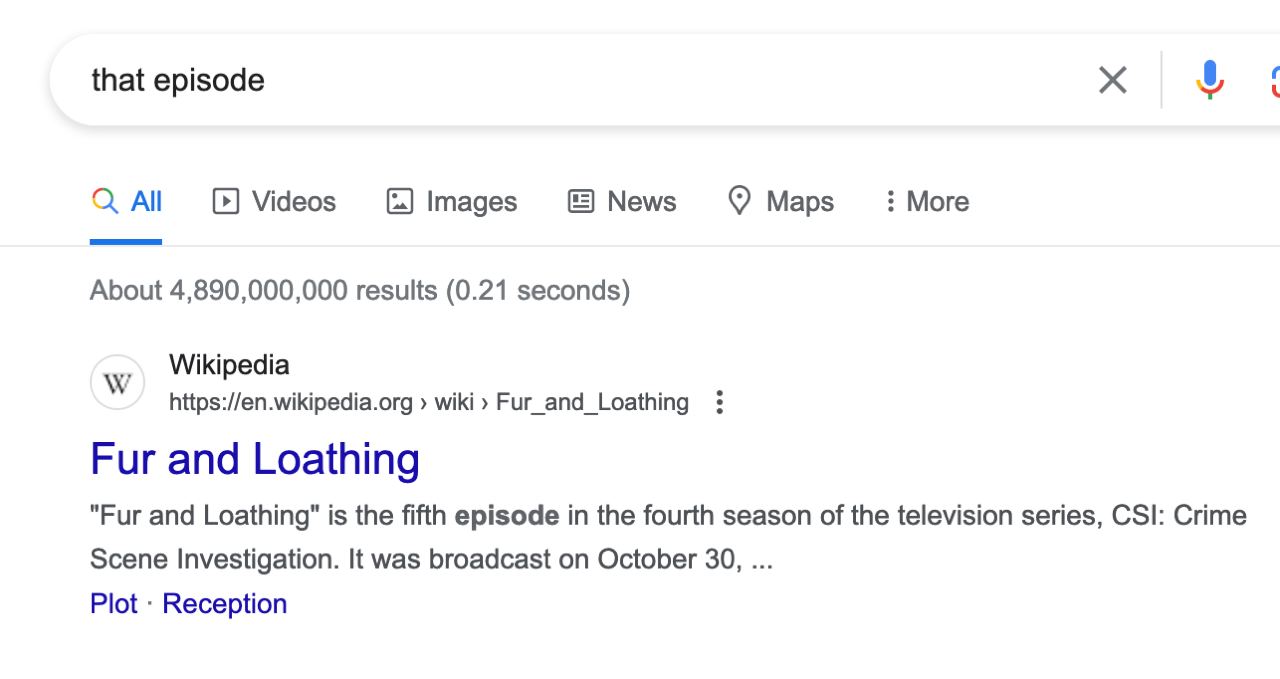Start voice search with the microphone icon

click(1209, 80)
